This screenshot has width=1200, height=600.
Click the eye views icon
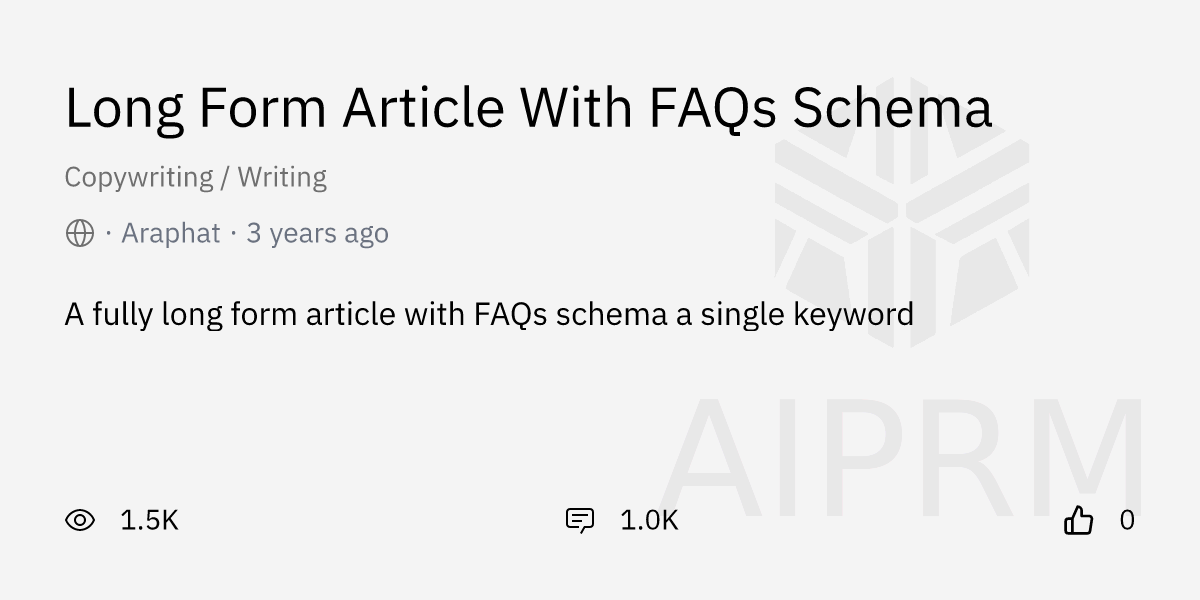click(80, 520)
